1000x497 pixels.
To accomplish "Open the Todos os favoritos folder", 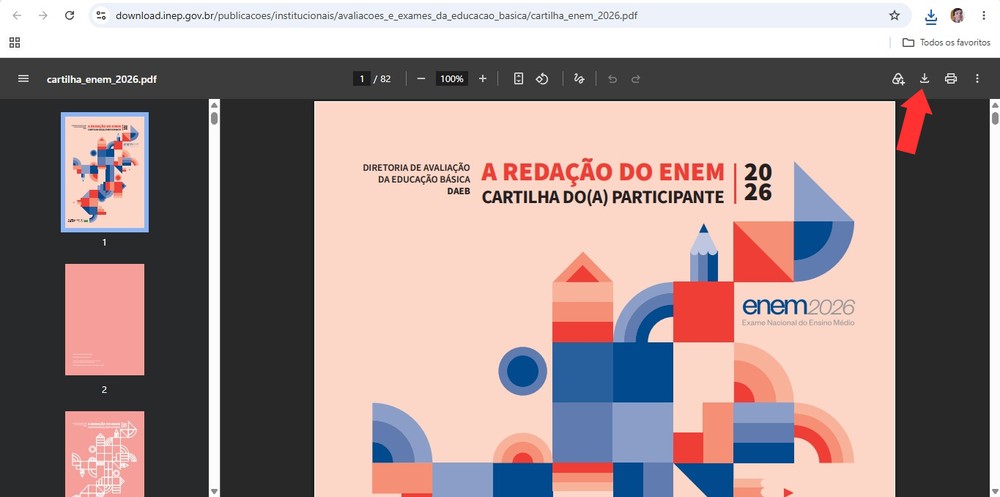I will click(946, 43).
